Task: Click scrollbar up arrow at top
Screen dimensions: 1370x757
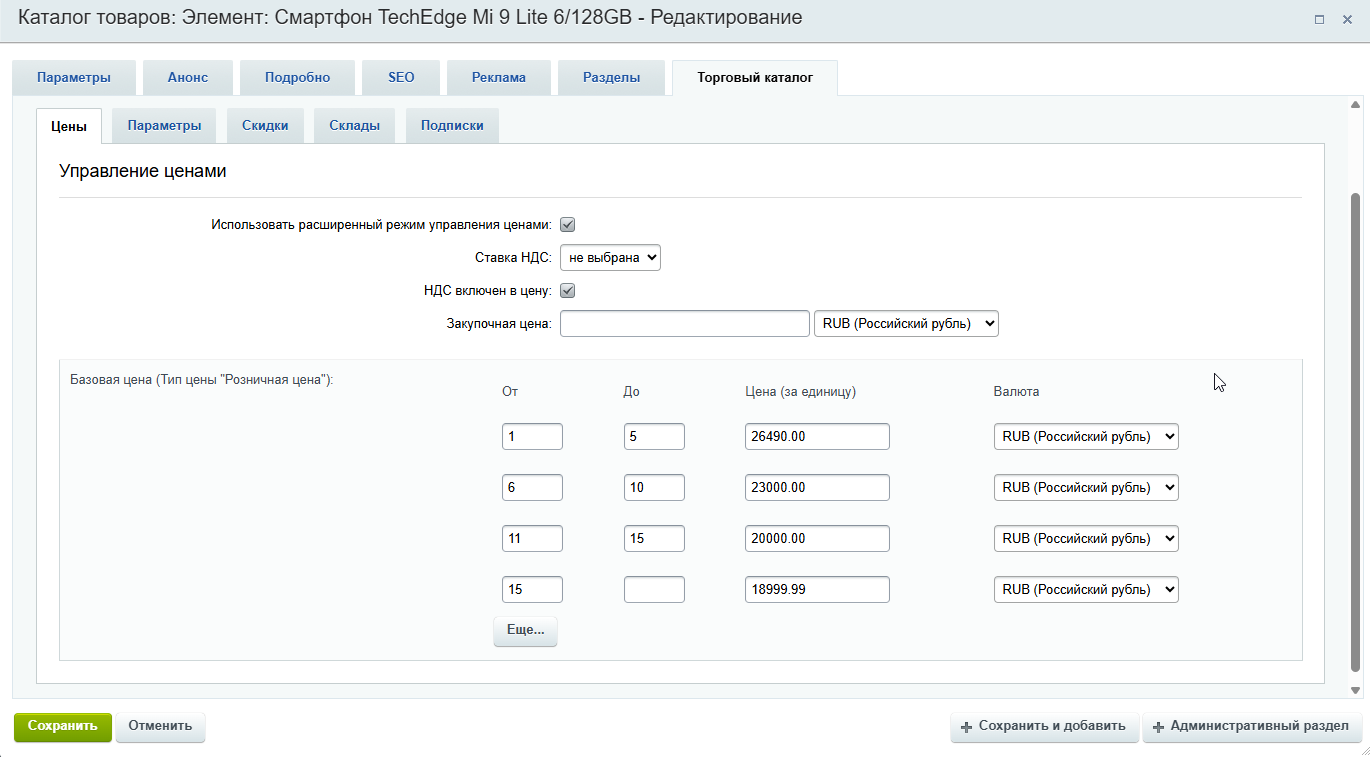Action: (1355, 104)
